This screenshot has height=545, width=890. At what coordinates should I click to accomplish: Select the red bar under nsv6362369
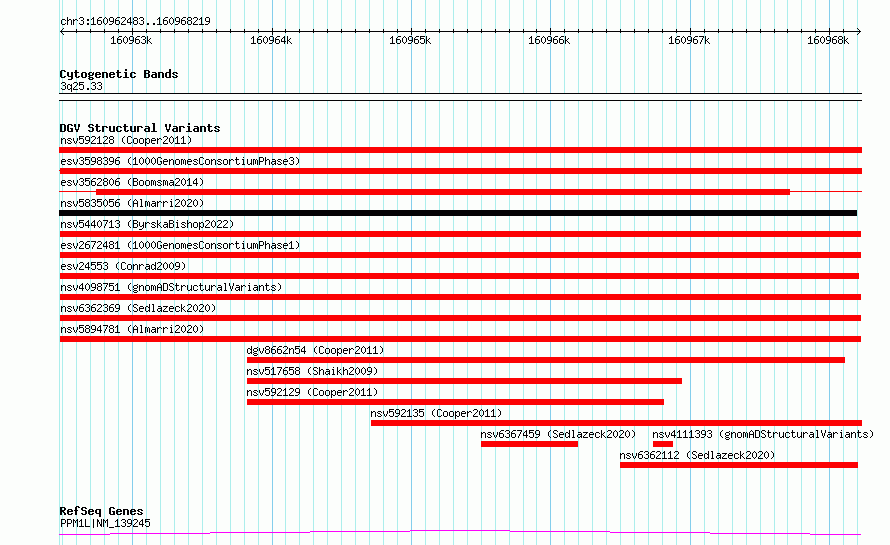tap(460, 318)
